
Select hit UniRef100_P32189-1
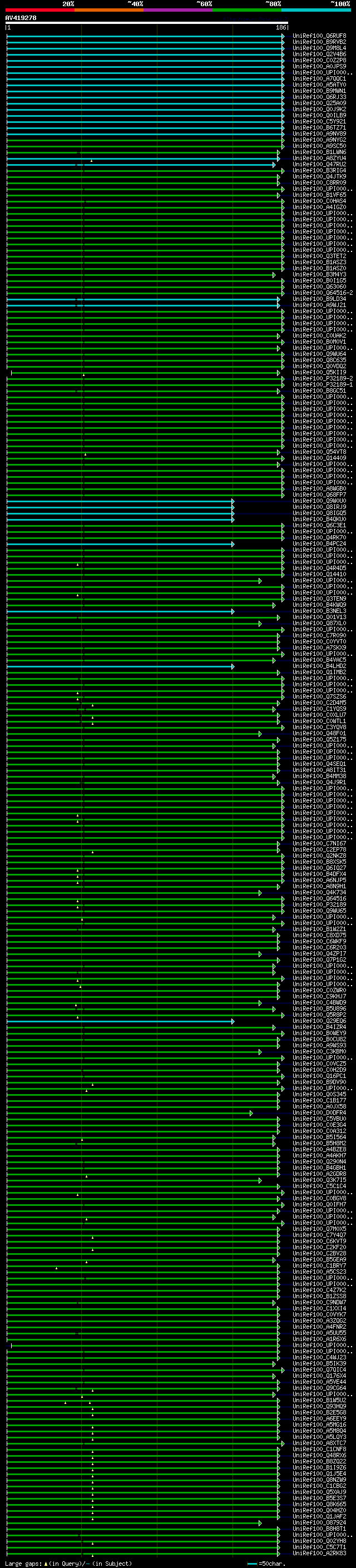[323, 385]
